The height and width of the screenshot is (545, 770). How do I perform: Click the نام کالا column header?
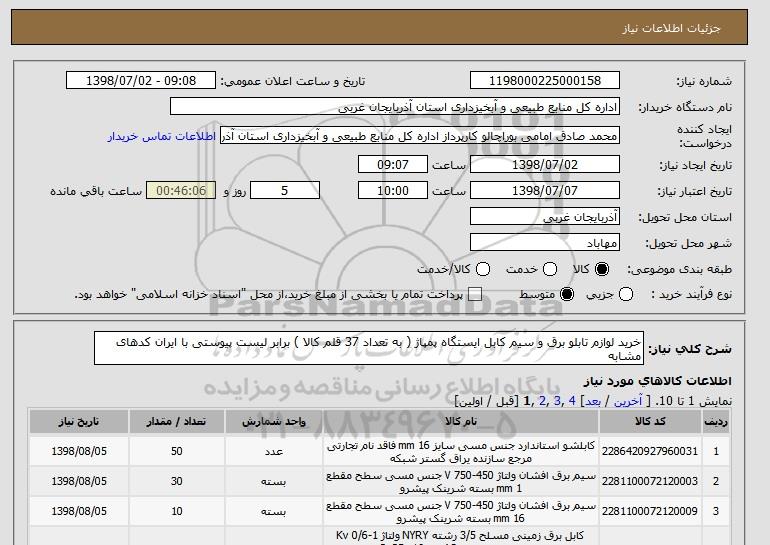point(461,422)
